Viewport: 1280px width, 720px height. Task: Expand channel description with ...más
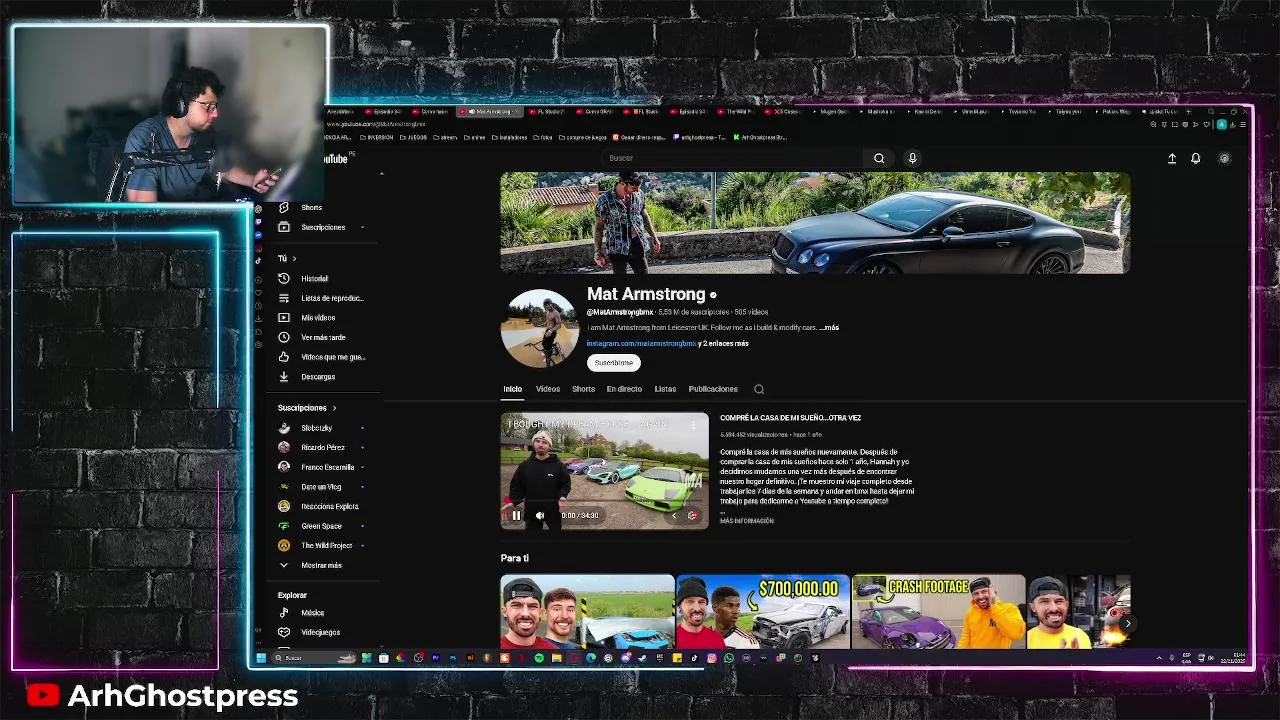coord(829,327)
